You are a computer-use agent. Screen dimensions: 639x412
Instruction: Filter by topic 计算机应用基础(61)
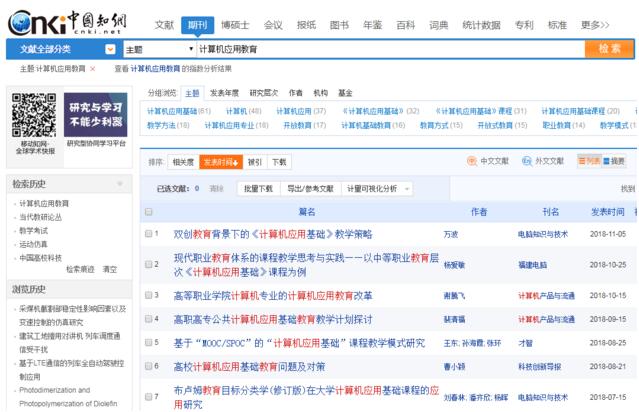click(x=178, y=111)
